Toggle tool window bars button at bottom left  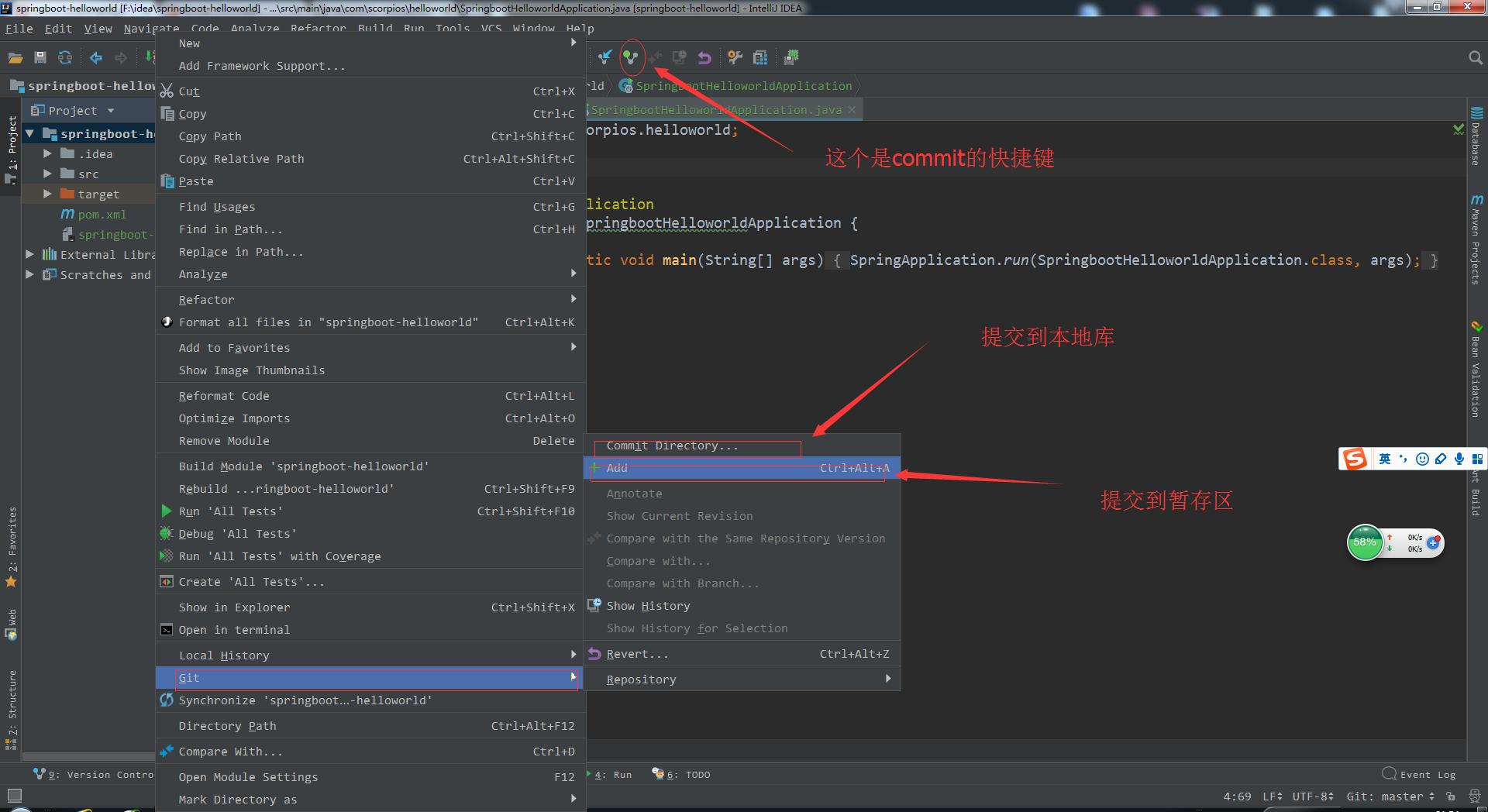coord(14,796)
